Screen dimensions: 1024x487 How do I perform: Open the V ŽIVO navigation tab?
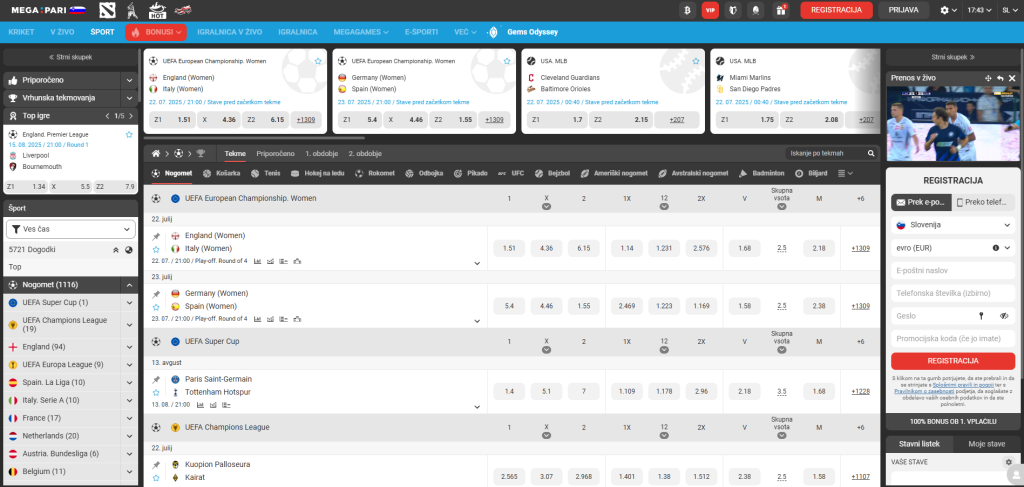point(63,32)
